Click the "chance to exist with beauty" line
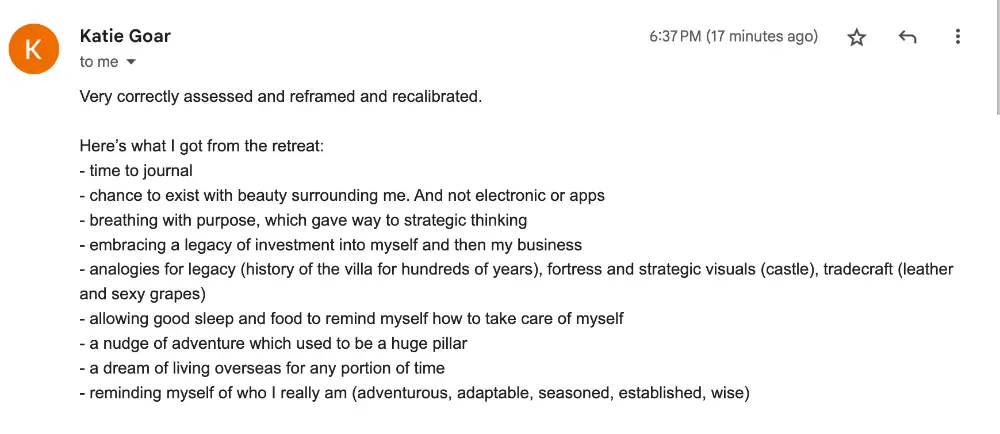1000x434 pixels. 342,196
